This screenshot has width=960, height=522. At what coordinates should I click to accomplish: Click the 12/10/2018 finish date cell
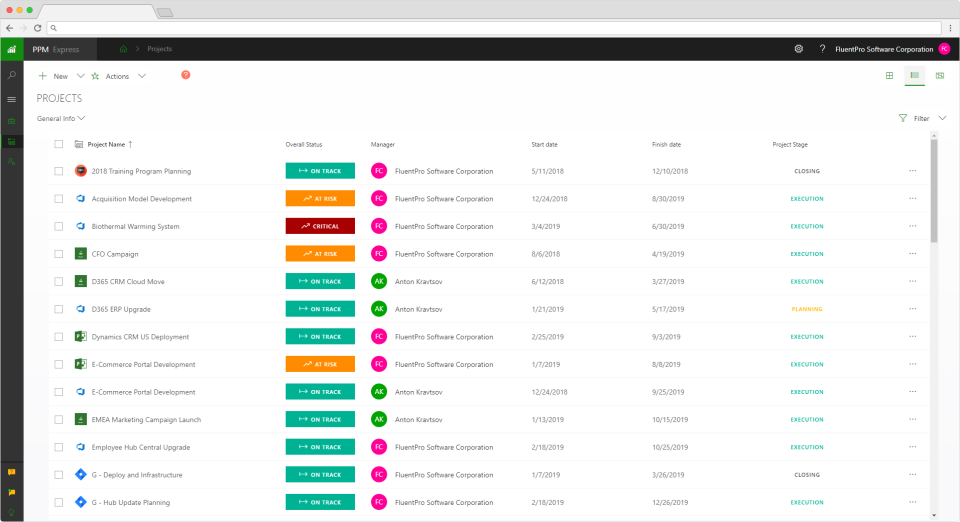click(670, 171)
